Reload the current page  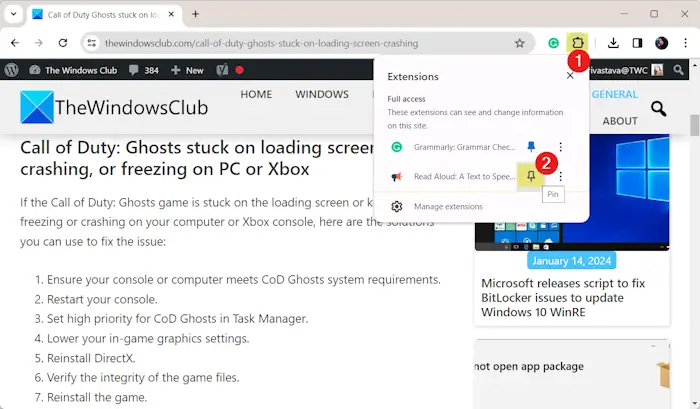pyautogui.click(x=63, y=43)
